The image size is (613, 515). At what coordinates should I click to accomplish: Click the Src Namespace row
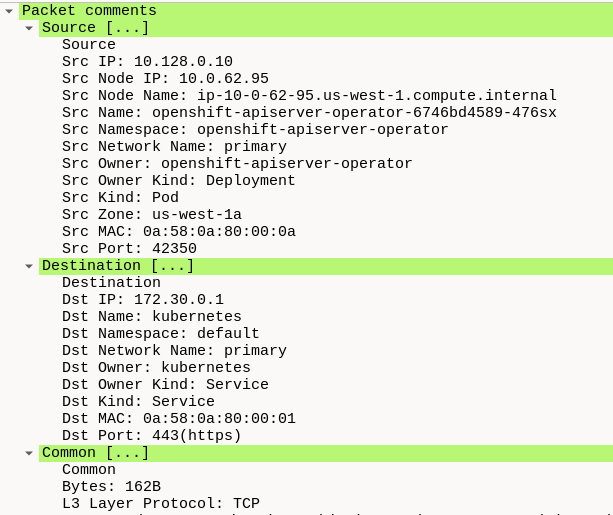click(255, 130)
